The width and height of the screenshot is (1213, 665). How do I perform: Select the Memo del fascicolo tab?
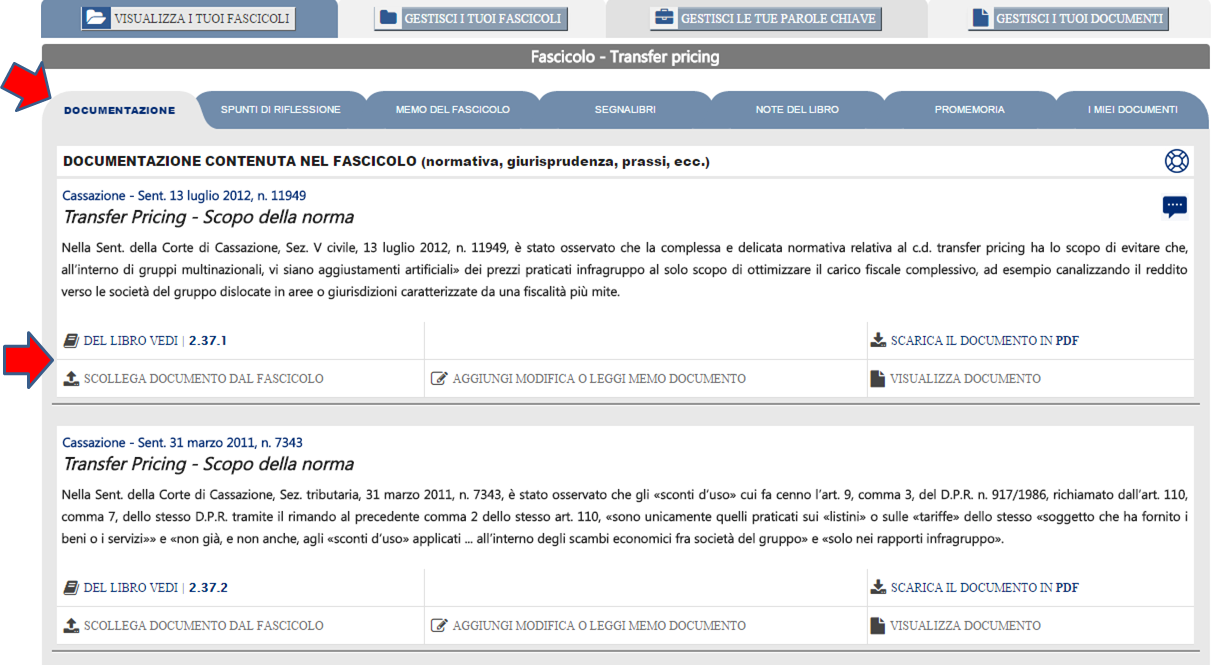point(452,110)
